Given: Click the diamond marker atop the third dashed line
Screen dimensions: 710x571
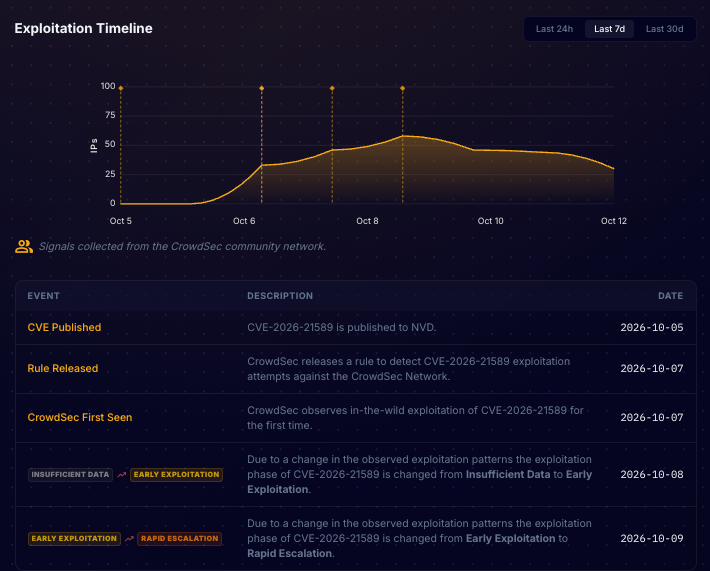Looking at the screenshot, I should click(x=332, y=88).
